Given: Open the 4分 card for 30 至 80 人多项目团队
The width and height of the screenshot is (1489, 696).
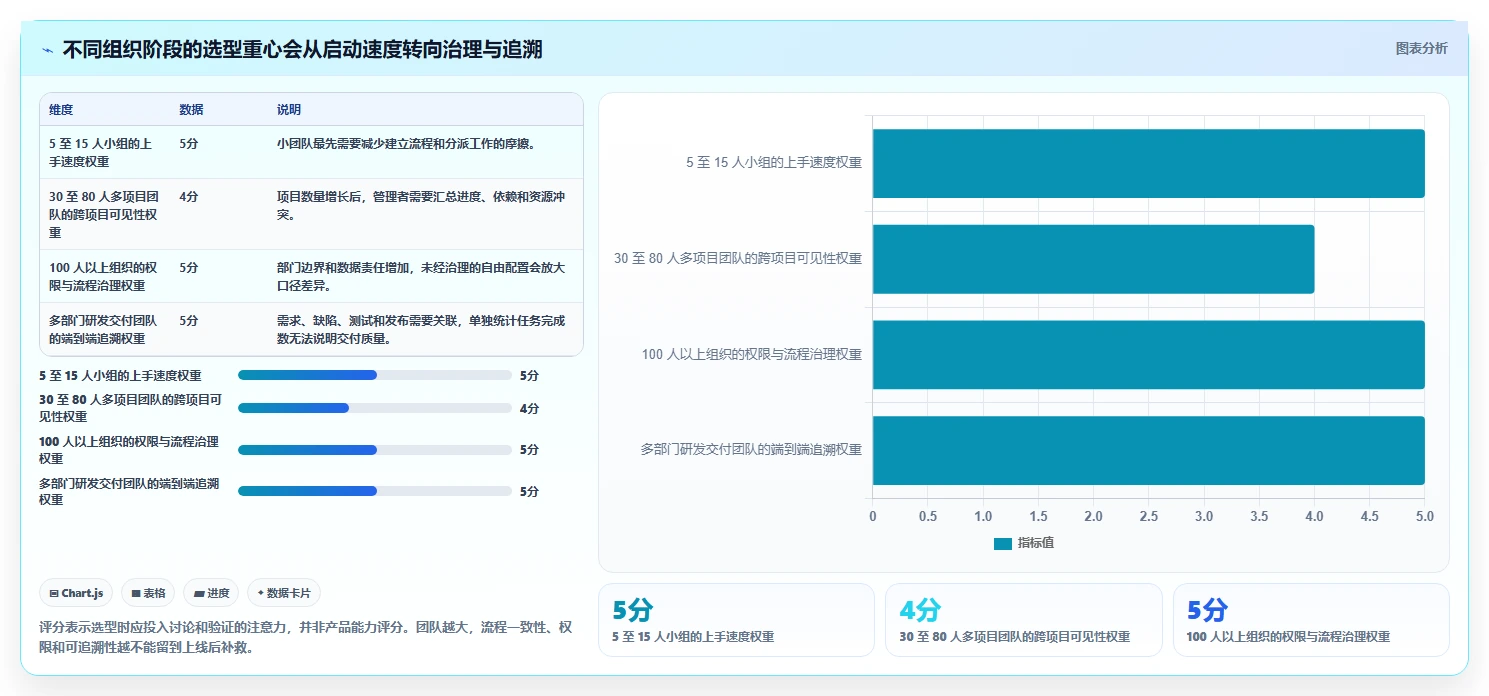Looking at the screenshot, I should [1024, 620].
